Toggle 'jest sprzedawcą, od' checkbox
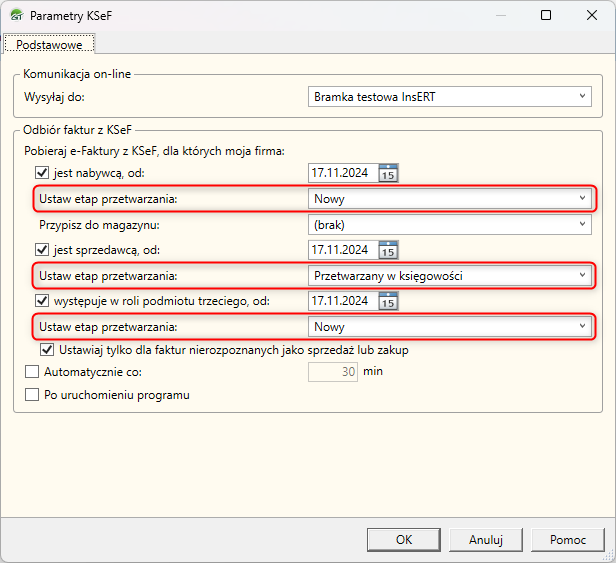The width and height of the screenshot is (616, 563). pyautogui.click(x=42, y=250)
